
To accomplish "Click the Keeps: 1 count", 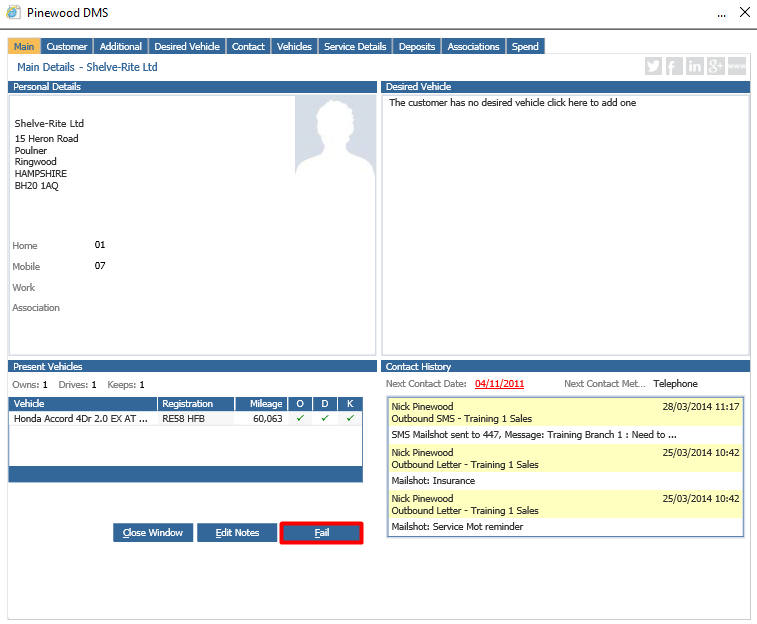I will 126,385.
